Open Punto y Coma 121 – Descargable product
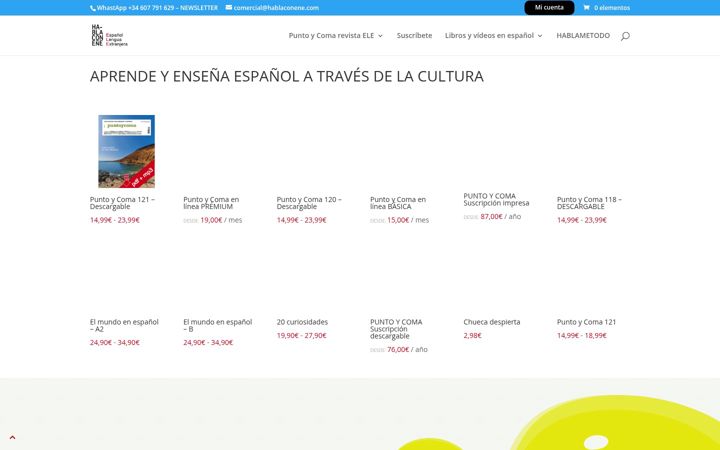720x450 pixels. point(122,203)
